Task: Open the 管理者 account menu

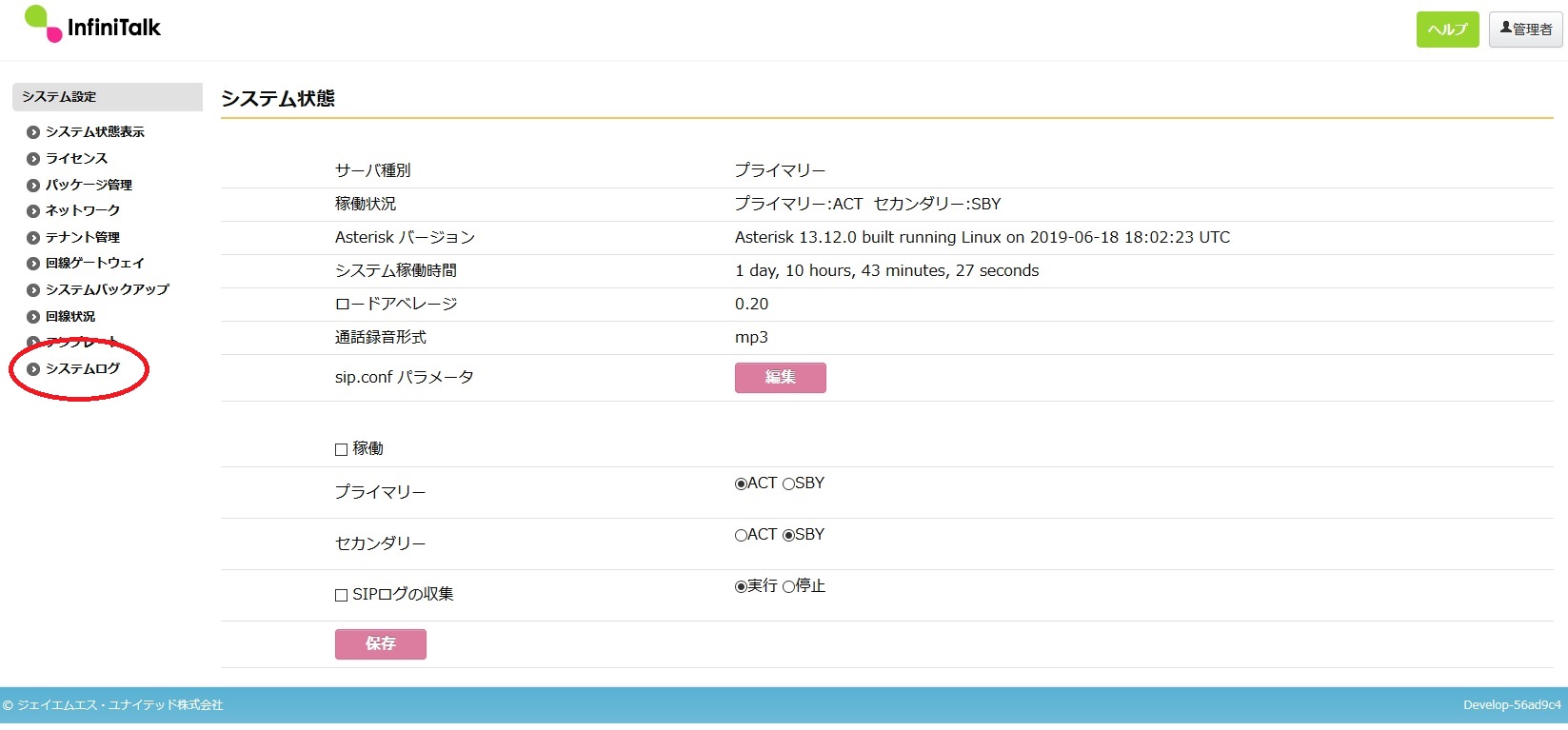Action: (x=1526, y=30)
